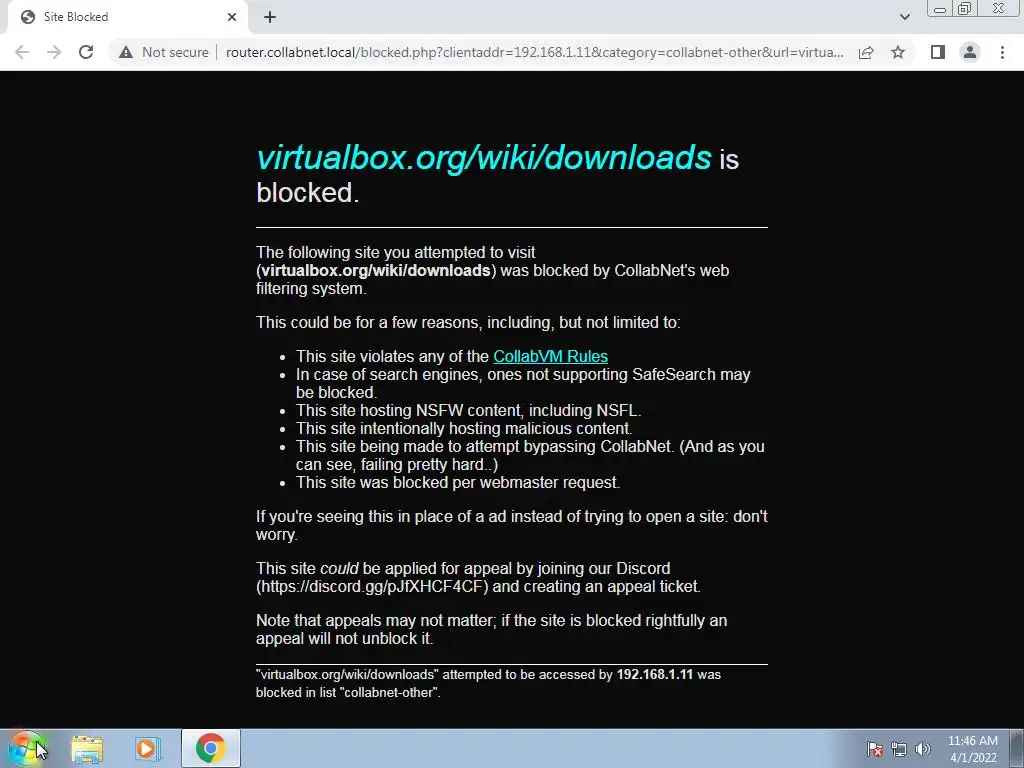The height and width of the screenshot is (768, 1024).
Task: Click the 'intentionally hosting malicious content' bullet
Action: pyautogui.click(x=464, y=428)
